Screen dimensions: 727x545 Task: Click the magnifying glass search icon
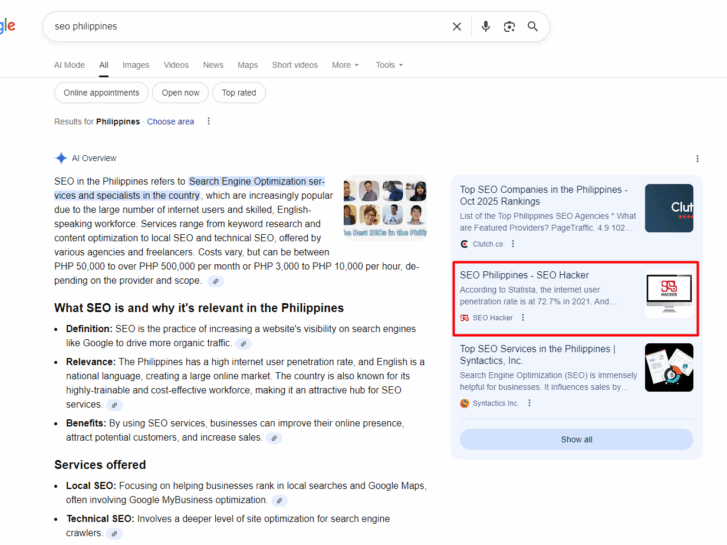(x=533, y=26)
